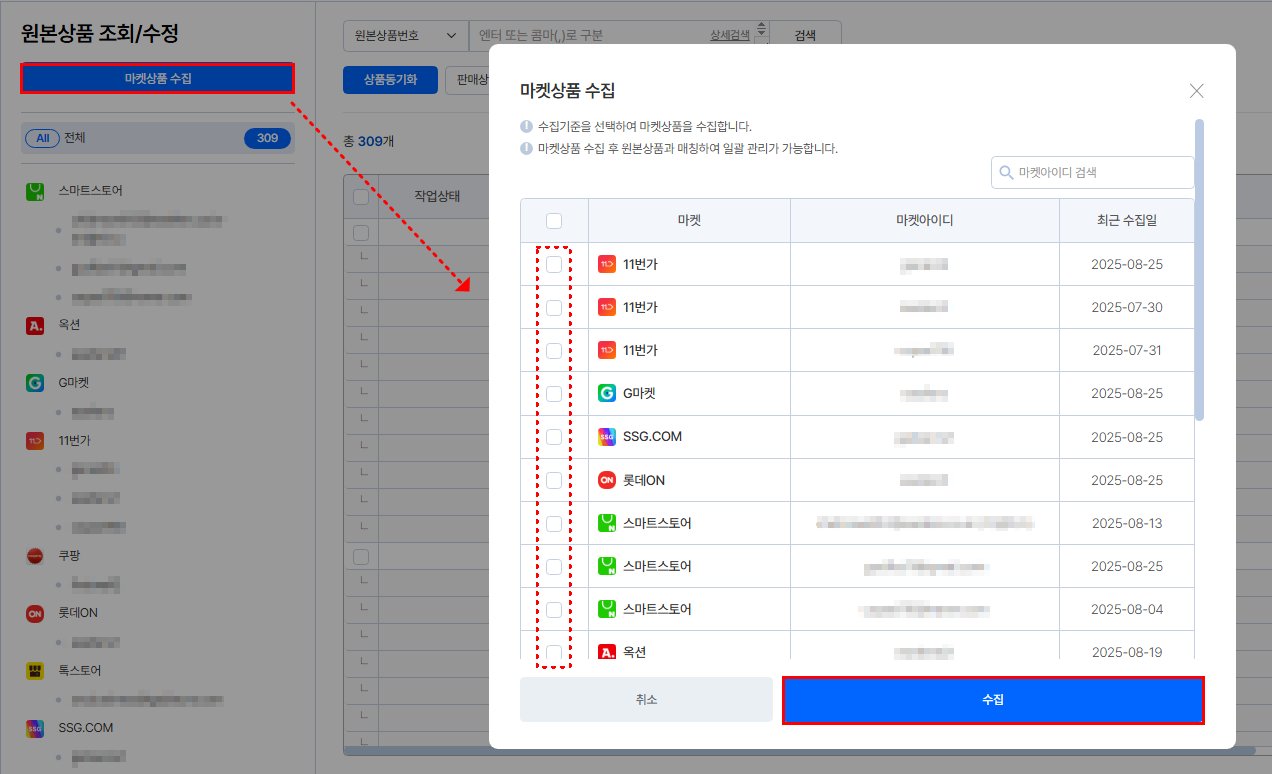Image resolution: width=1272 pixels, height=774 pixels.
Task: Click the 롯데ON icon in the left sidebar
Action: [35, 613]
